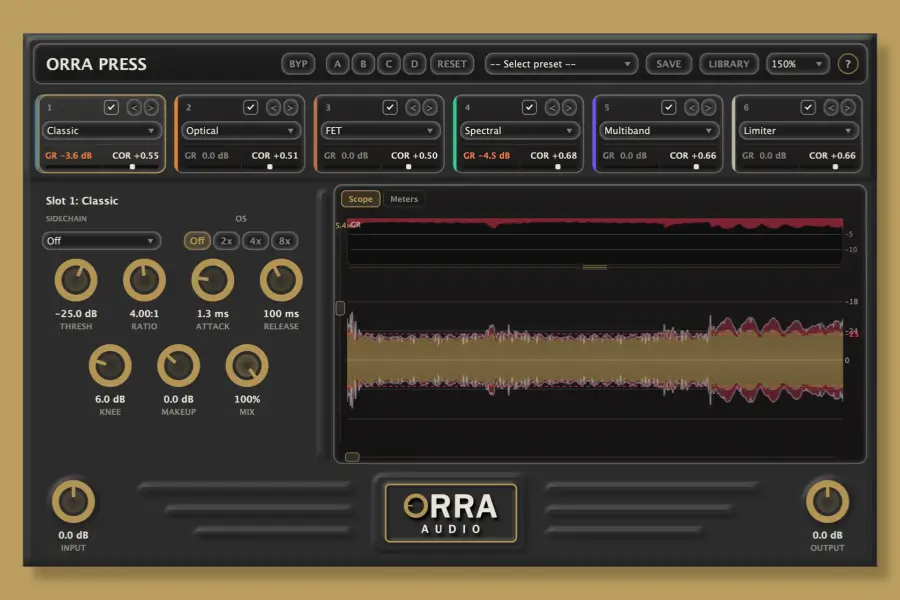The height and width of the screenshot is (600, 900).
Task: Select snapshot C
Action: point(389,64)
